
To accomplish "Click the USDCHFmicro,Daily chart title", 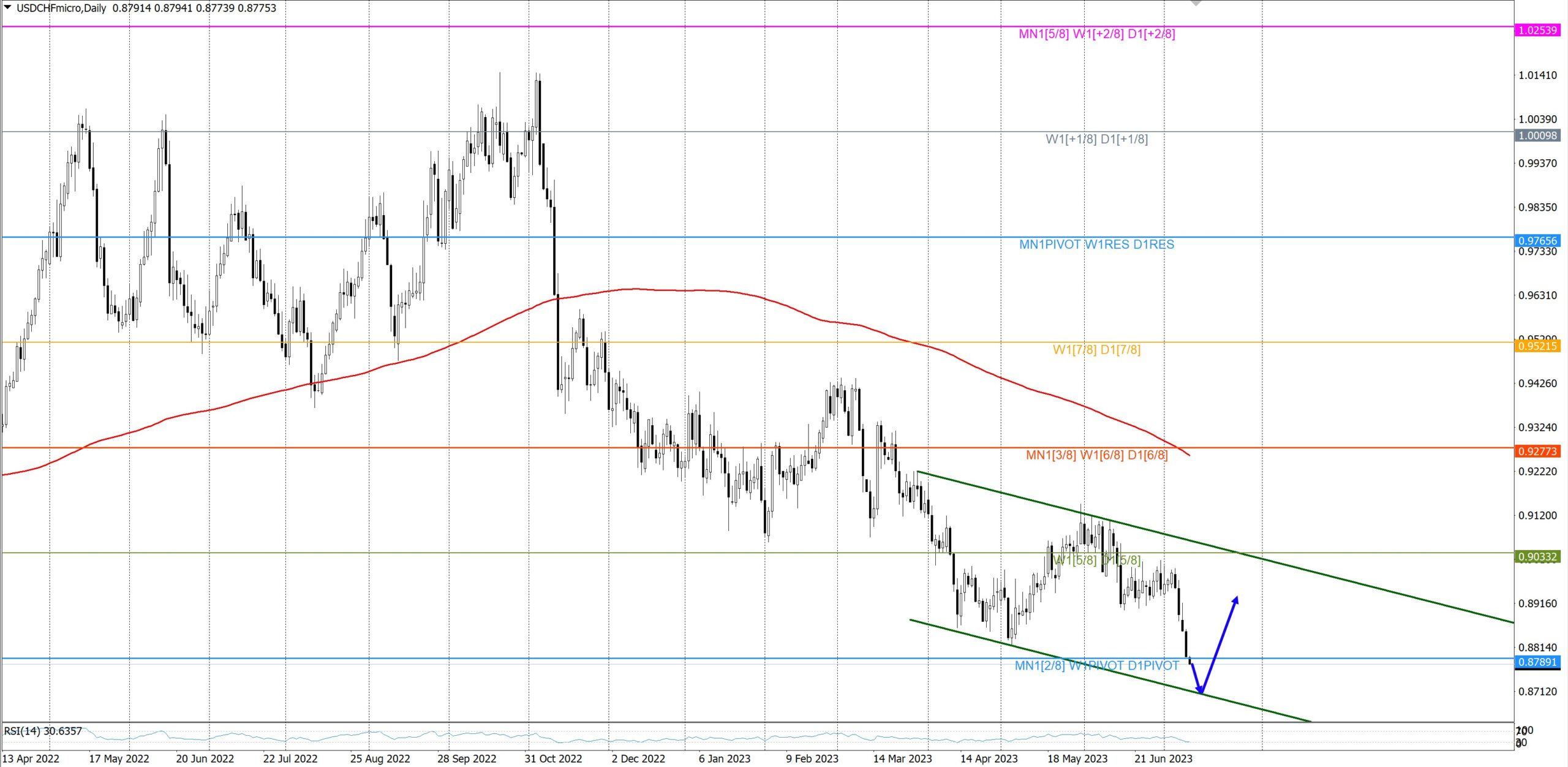I will point(61,8).
